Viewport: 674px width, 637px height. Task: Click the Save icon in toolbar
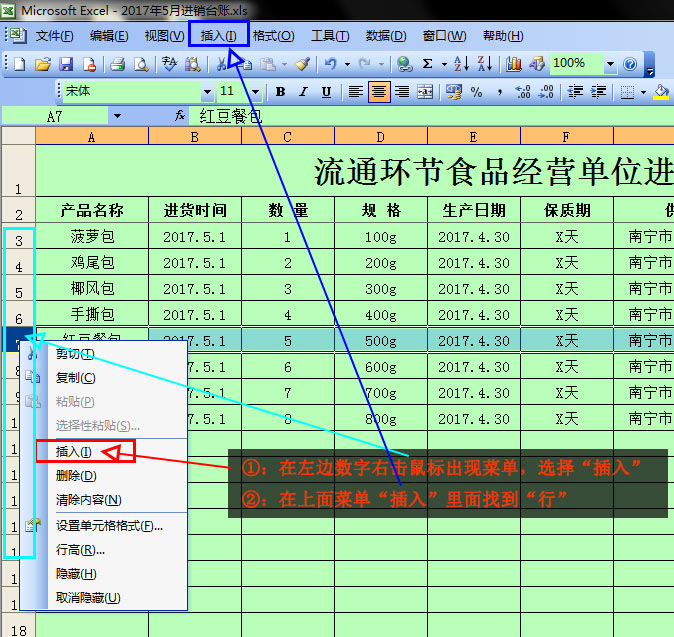65,64
